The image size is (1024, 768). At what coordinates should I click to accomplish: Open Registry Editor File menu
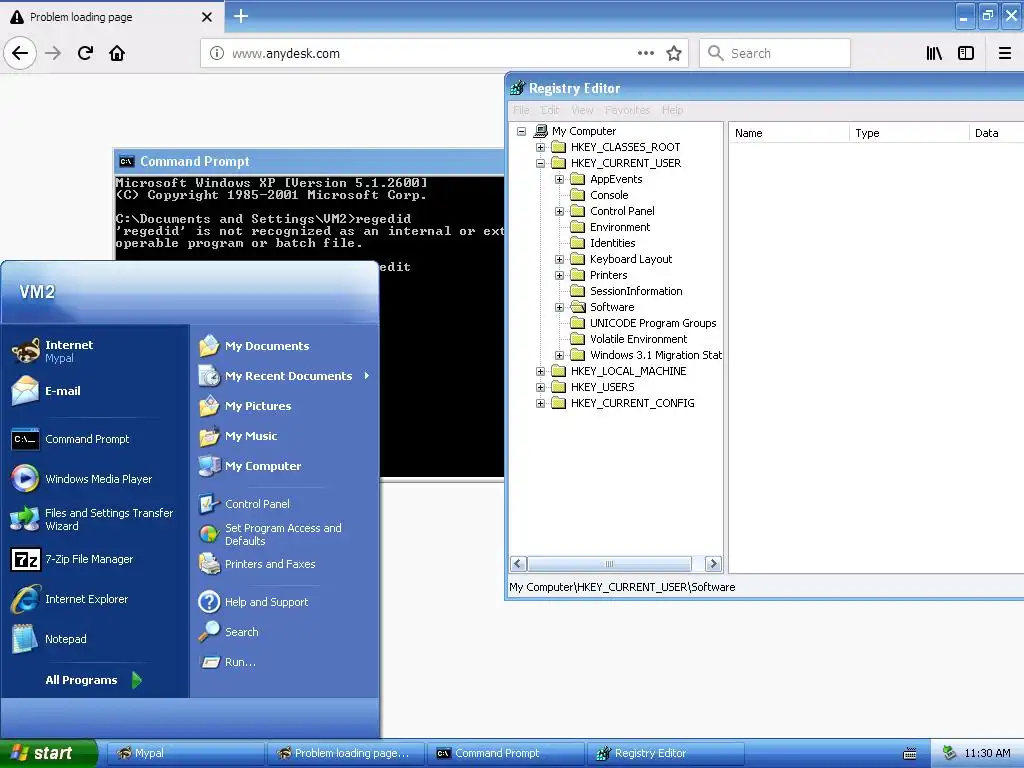tap(521, 110)
